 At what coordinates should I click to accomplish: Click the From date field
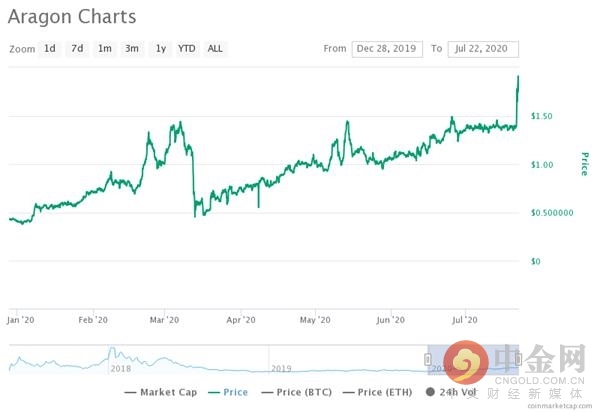click(x=387, y=48)
